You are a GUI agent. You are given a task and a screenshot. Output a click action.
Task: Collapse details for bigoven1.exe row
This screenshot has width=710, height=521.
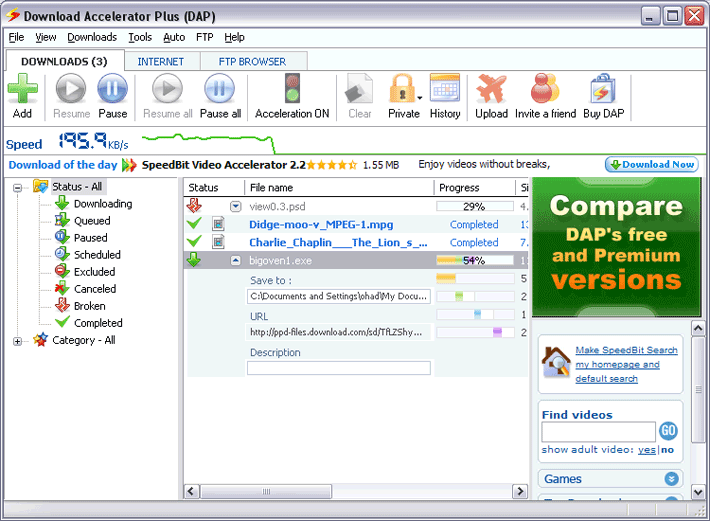235,260
